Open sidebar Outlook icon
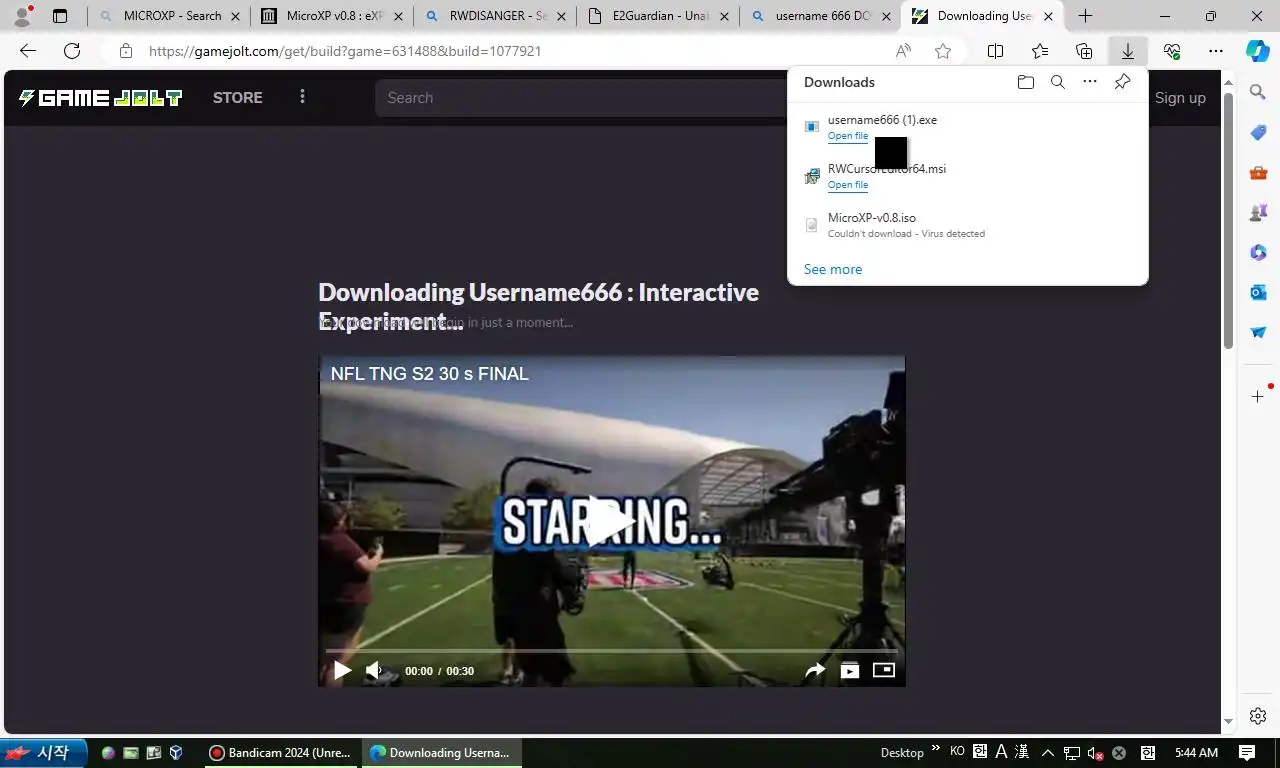 tap(1258, 292)
